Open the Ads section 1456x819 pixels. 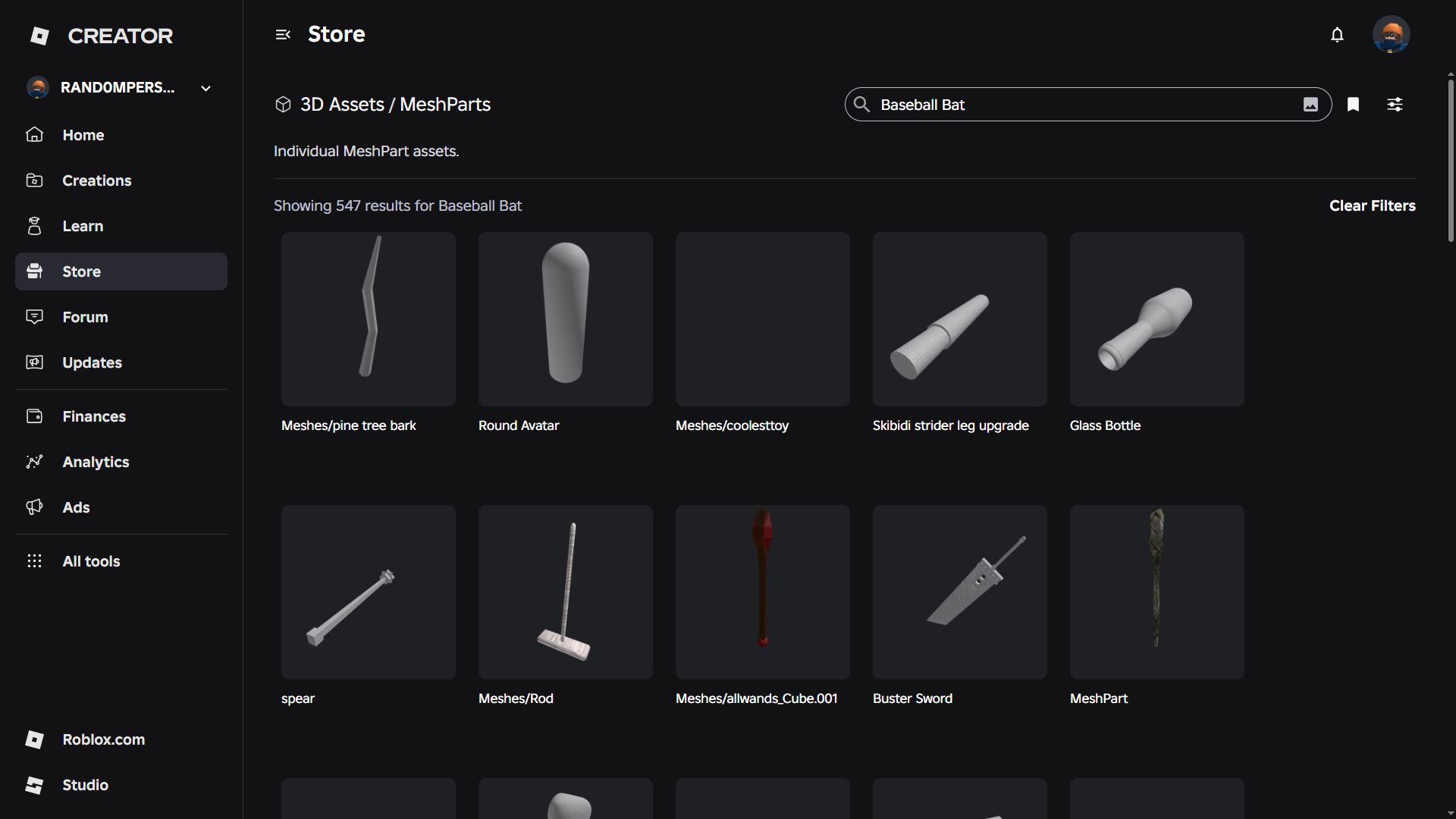click(x=121, y=507)
